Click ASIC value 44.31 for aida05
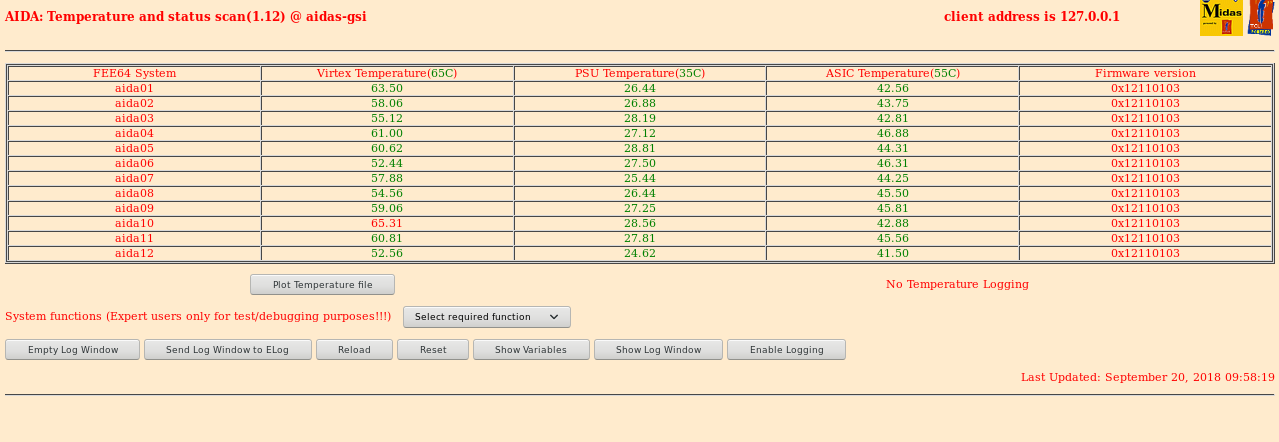 click(x=893, y=148)
